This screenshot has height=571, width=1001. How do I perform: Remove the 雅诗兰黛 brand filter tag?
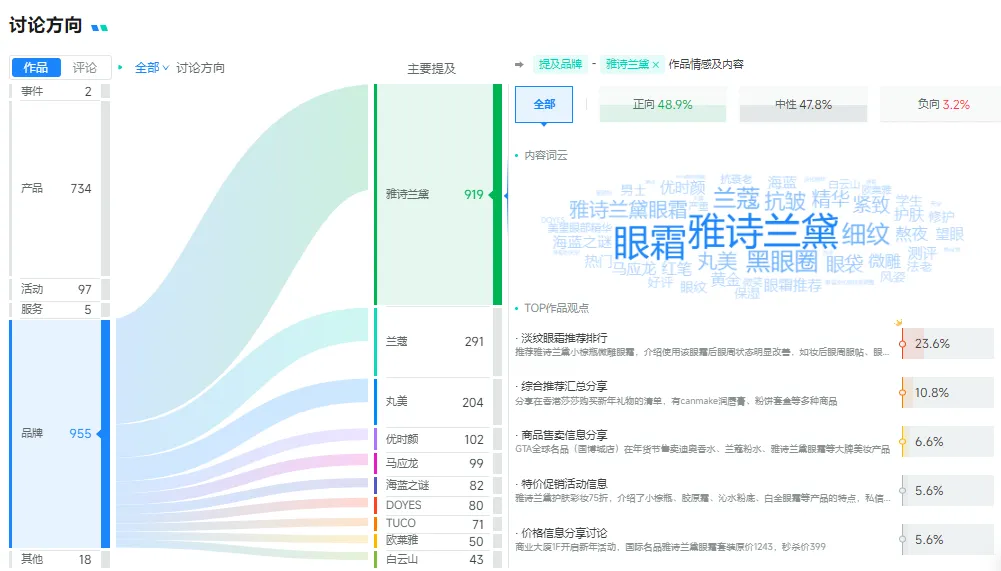[656, 65]
